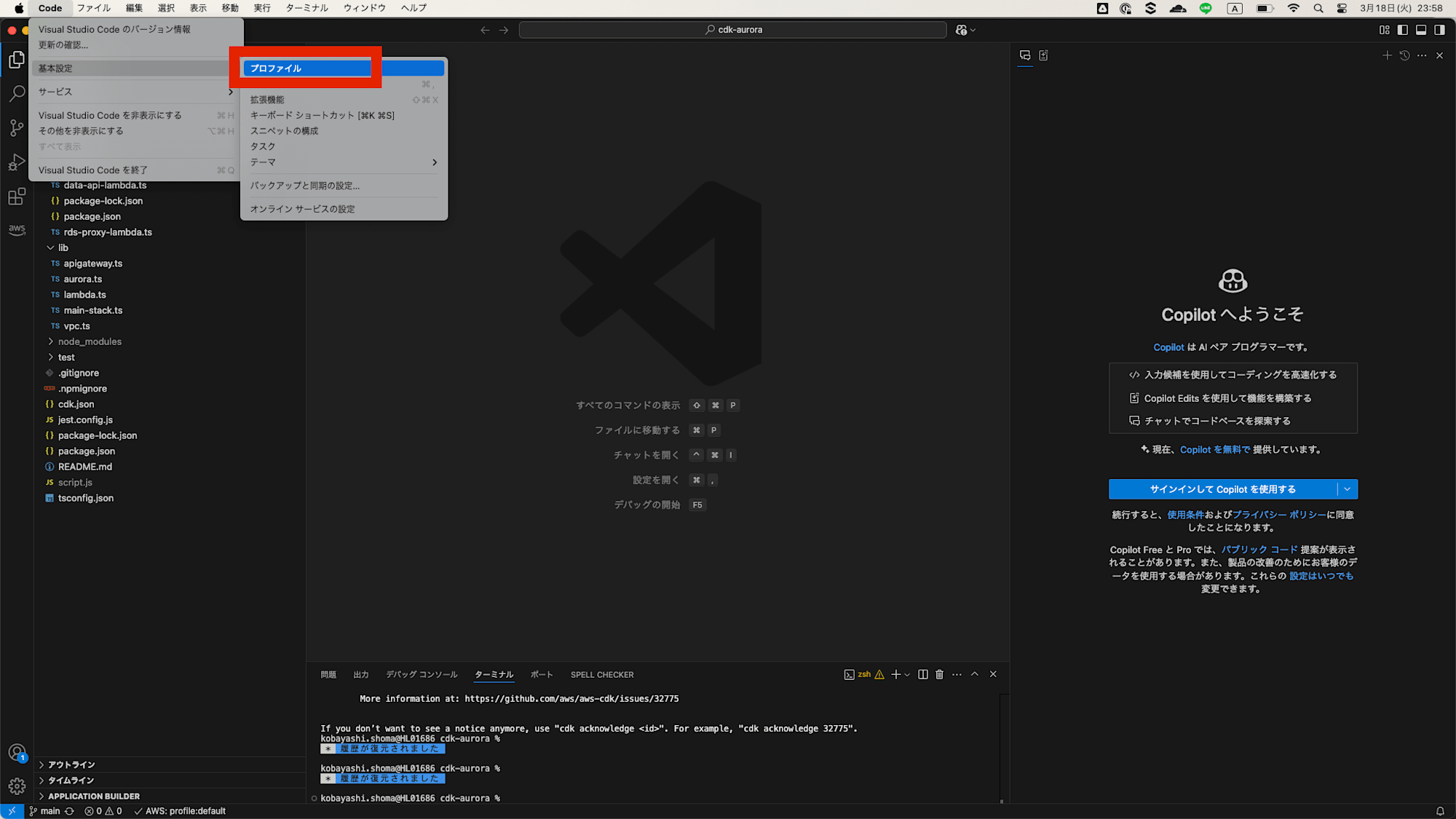Click the zsh terminal warning icon
Viewport: 1456px width, 819px height.
click(x=879, y=674)
